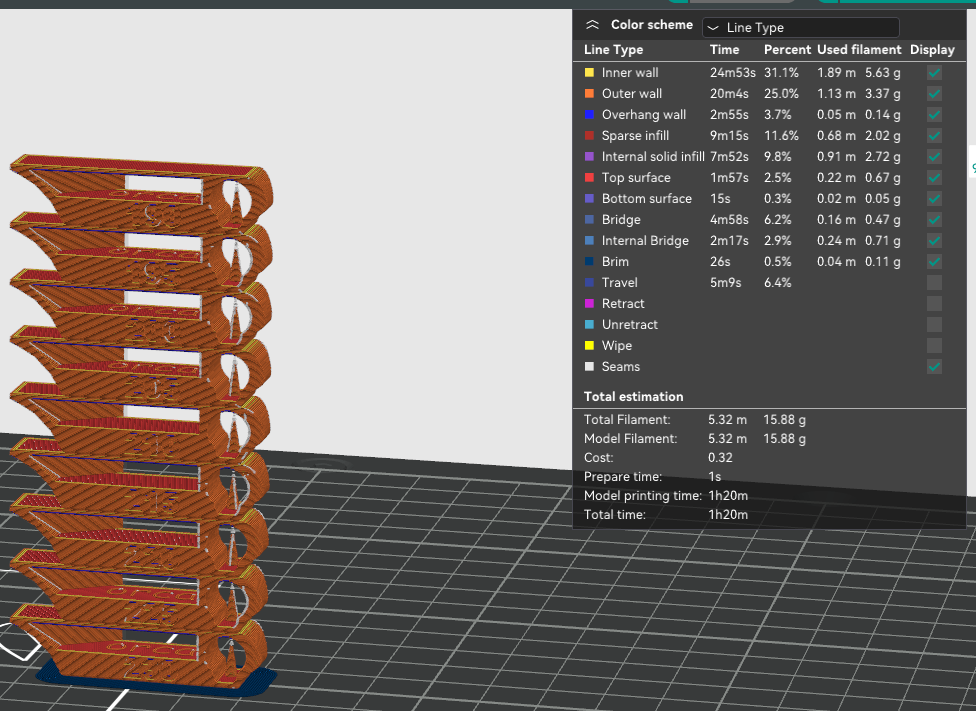The width and height of the screenshot is (976, 711).
Task: Toggle Internal solid infill display checkbox
Action: (x=934, y=157)
